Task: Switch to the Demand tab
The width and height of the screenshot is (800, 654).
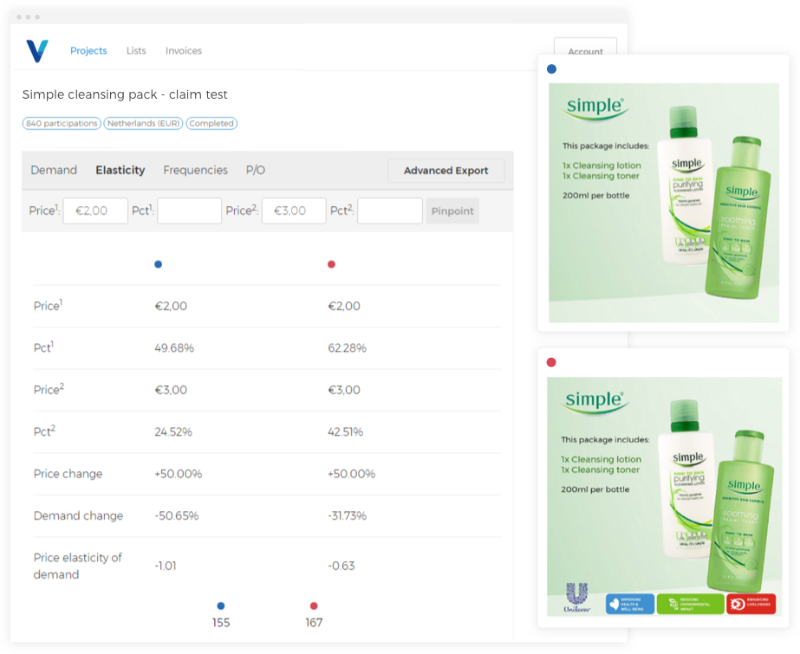Action: [54, 170]
